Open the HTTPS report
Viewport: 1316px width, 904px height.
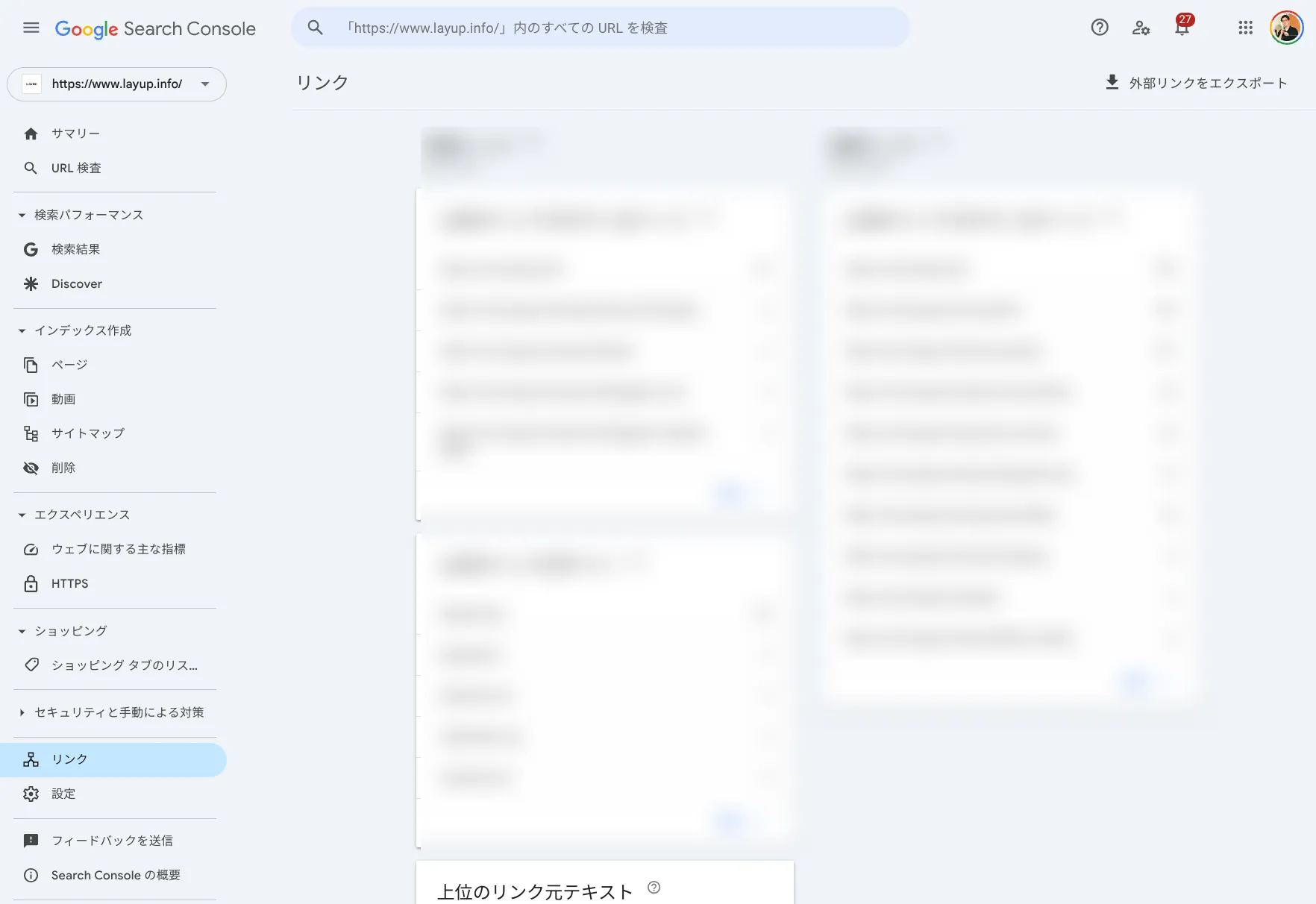pos(70,583)
